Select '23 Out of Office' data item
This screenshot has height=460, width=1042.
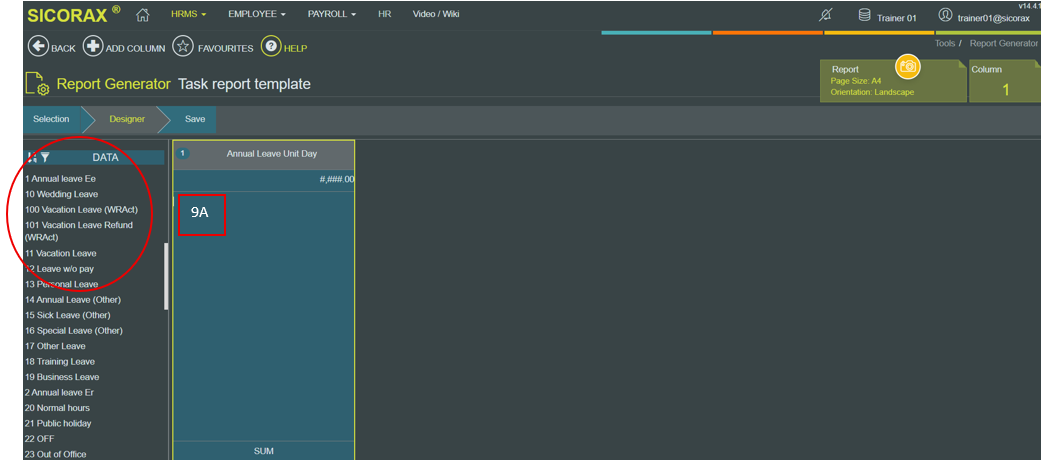[x=56, y=455]
